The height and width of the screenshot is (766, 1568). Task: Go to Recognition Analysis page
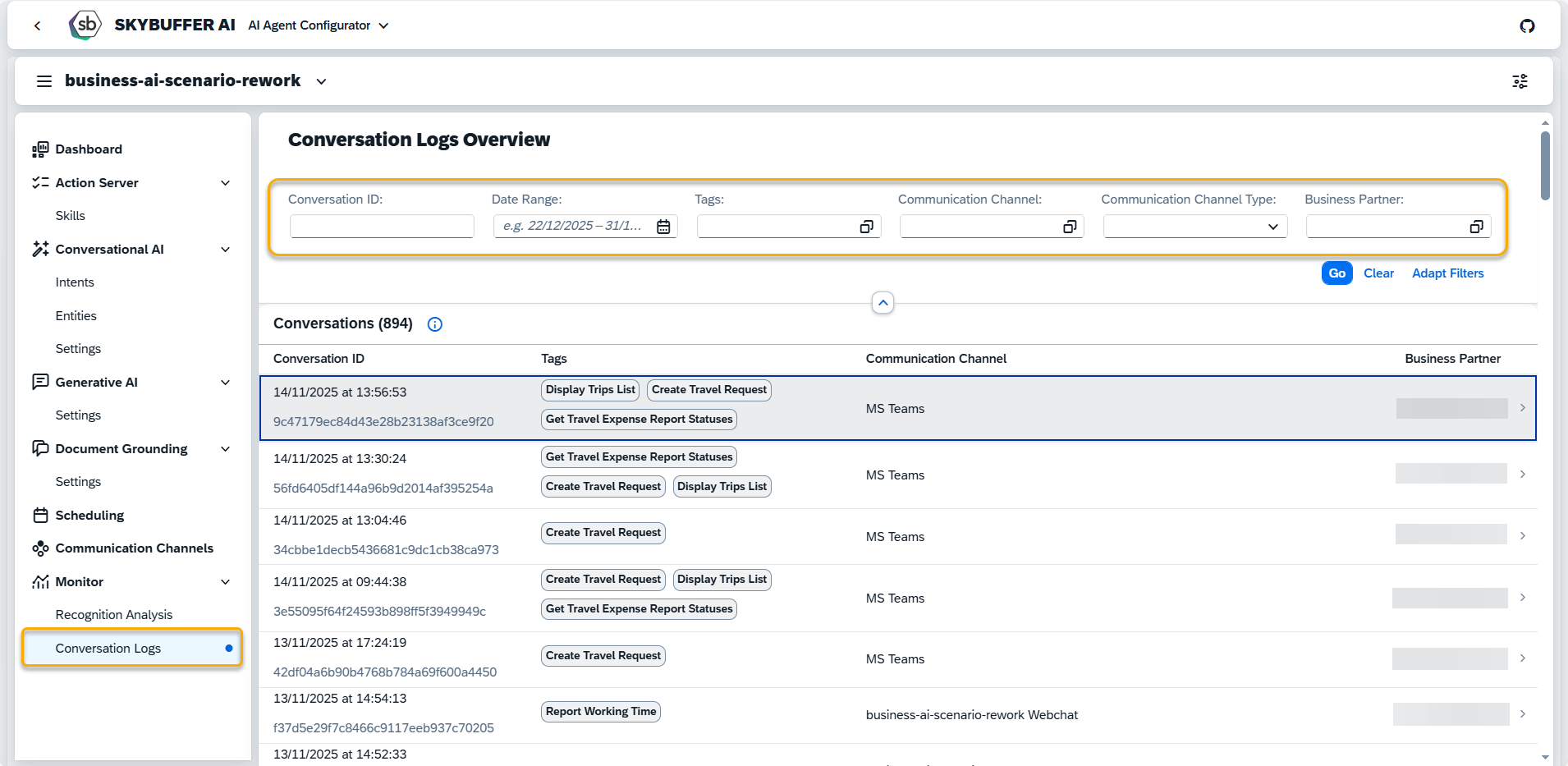tap(113, 615)
